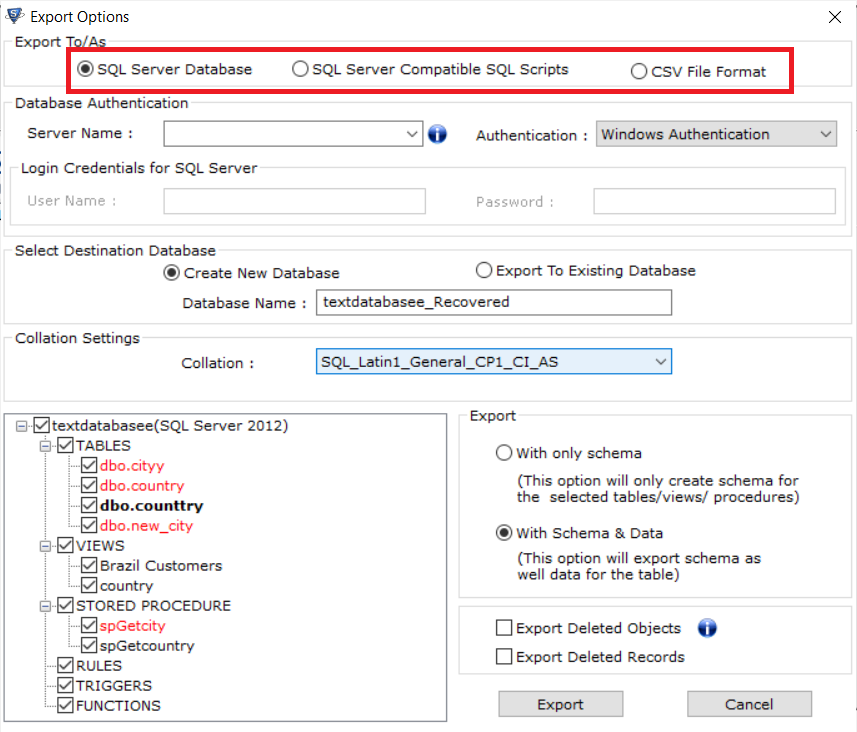The image size is (857, 732).
Task: Click inside the Database Name field
Action: coord(494,302)
